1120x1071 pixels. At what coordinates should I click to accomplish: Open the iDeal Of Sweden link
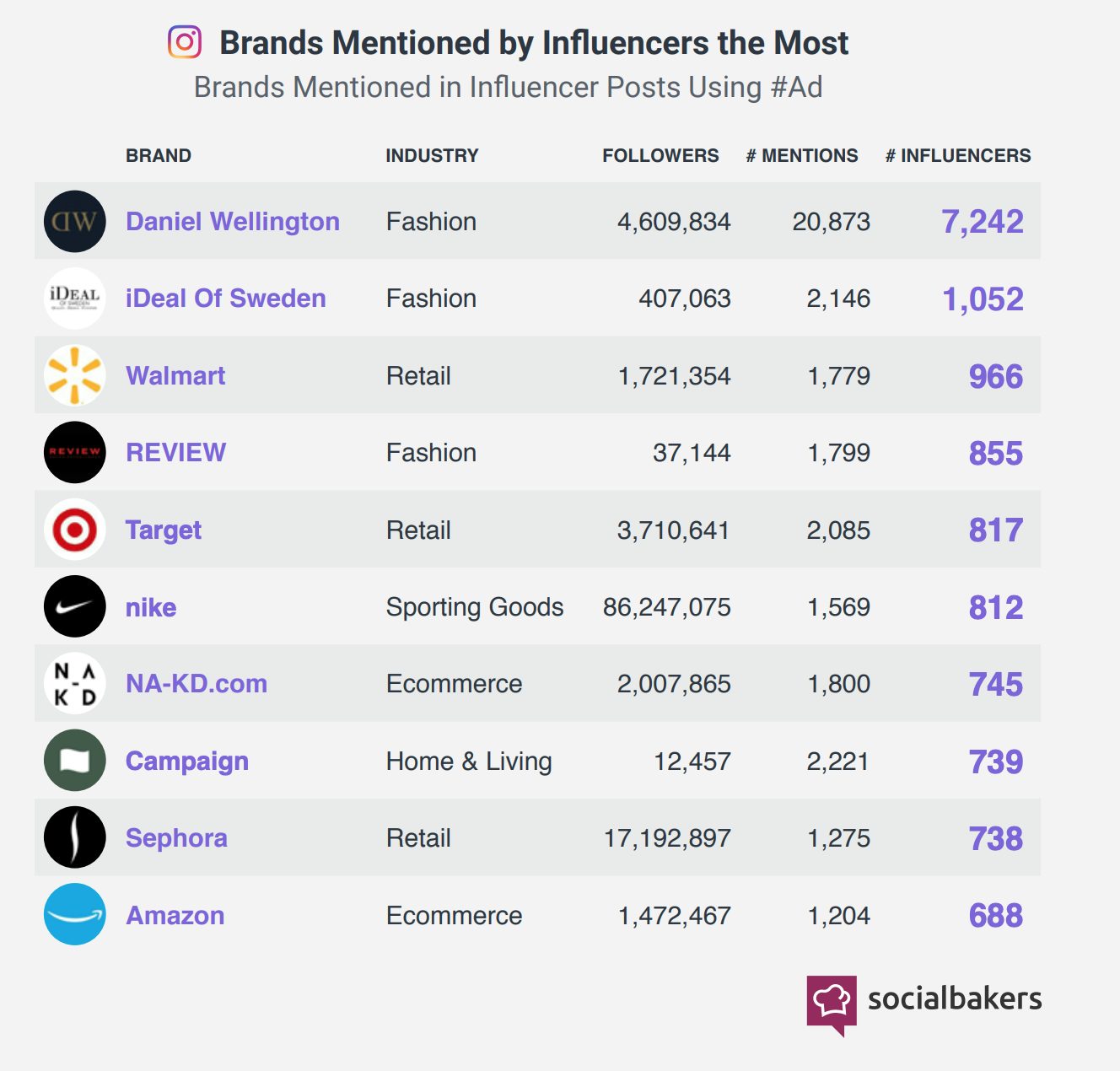pyautogui.click(x=225, y=299)
